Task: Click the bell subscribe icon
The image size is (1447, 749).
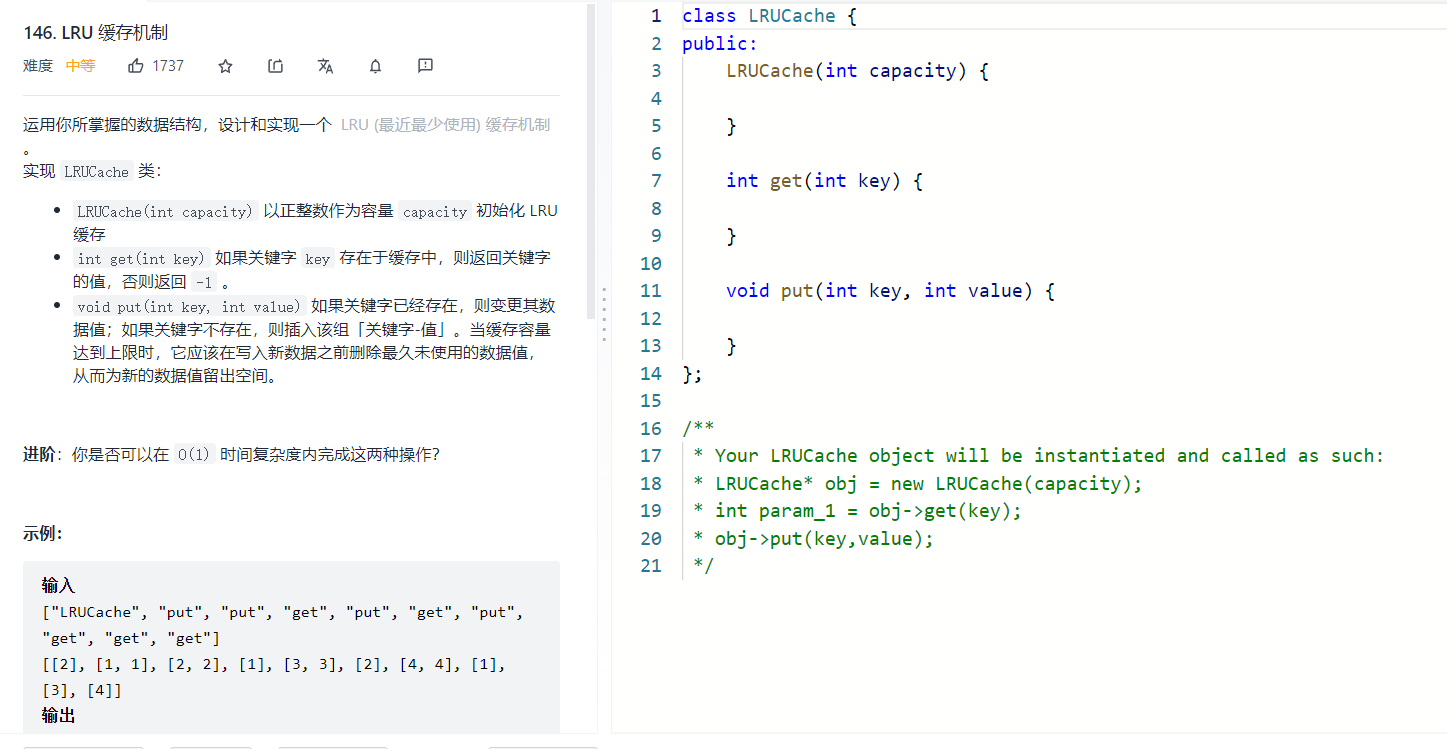Action: [x=375, y=66]
